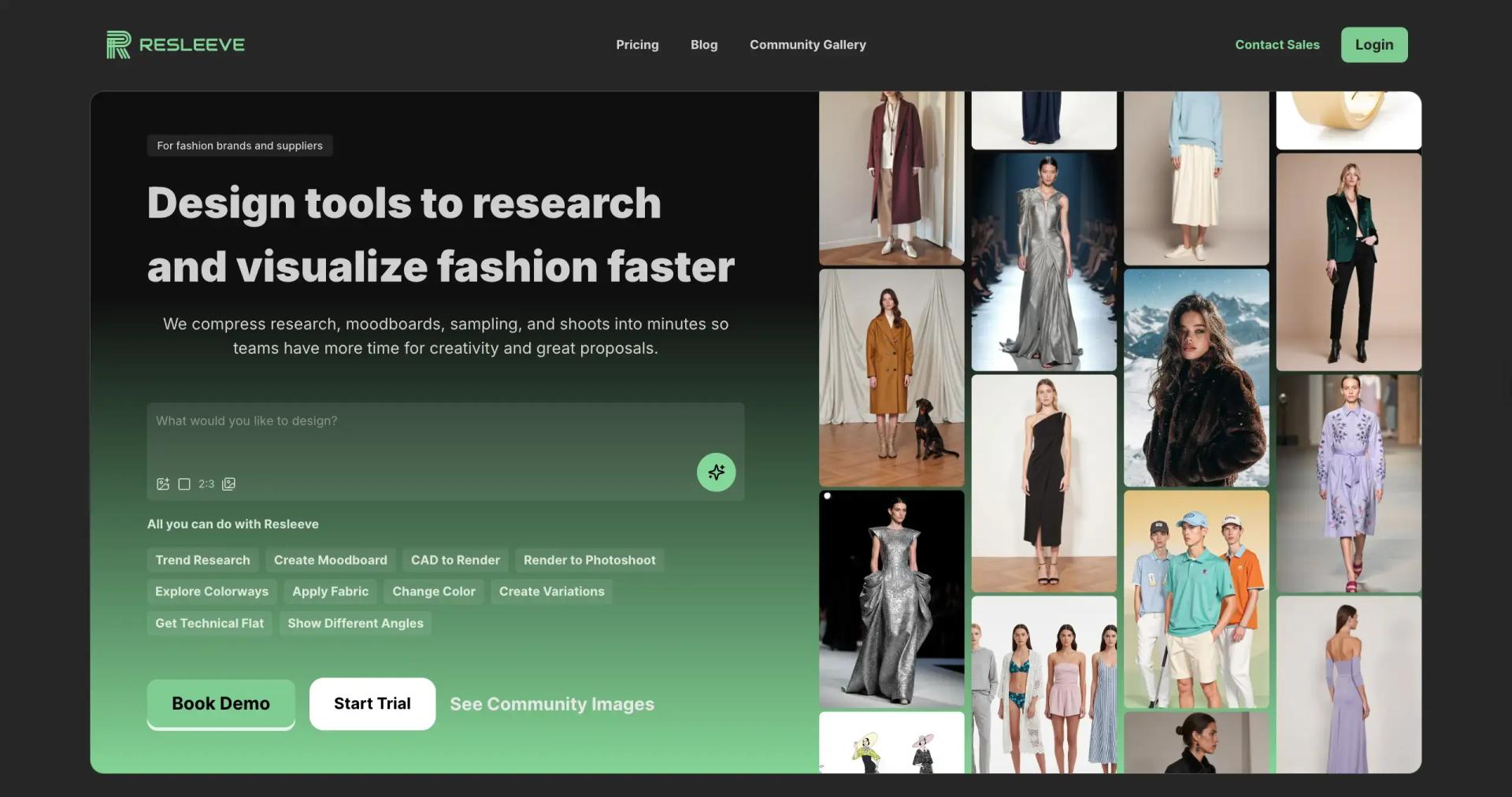The height and width of the screenshot is (797, 1512).
Task: Click the add image icon in the prompt box
Action: 163,484
